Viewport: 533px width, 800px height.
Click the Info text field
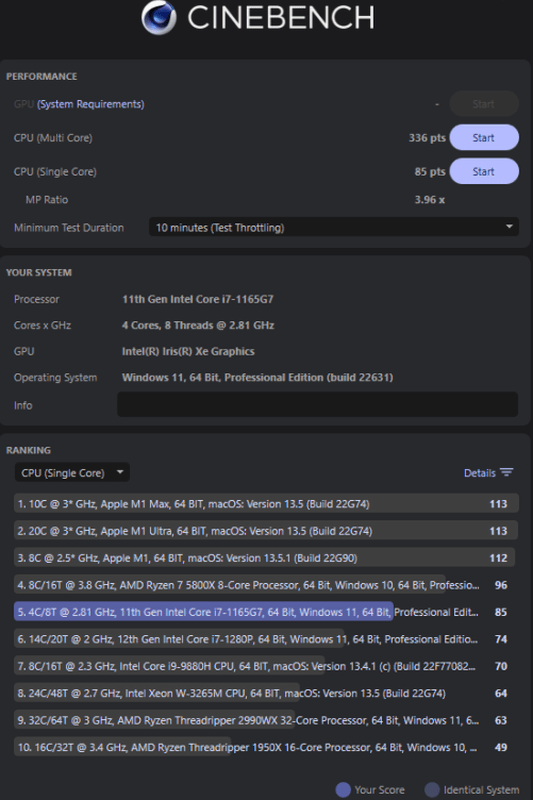click(x=317, y=405)
